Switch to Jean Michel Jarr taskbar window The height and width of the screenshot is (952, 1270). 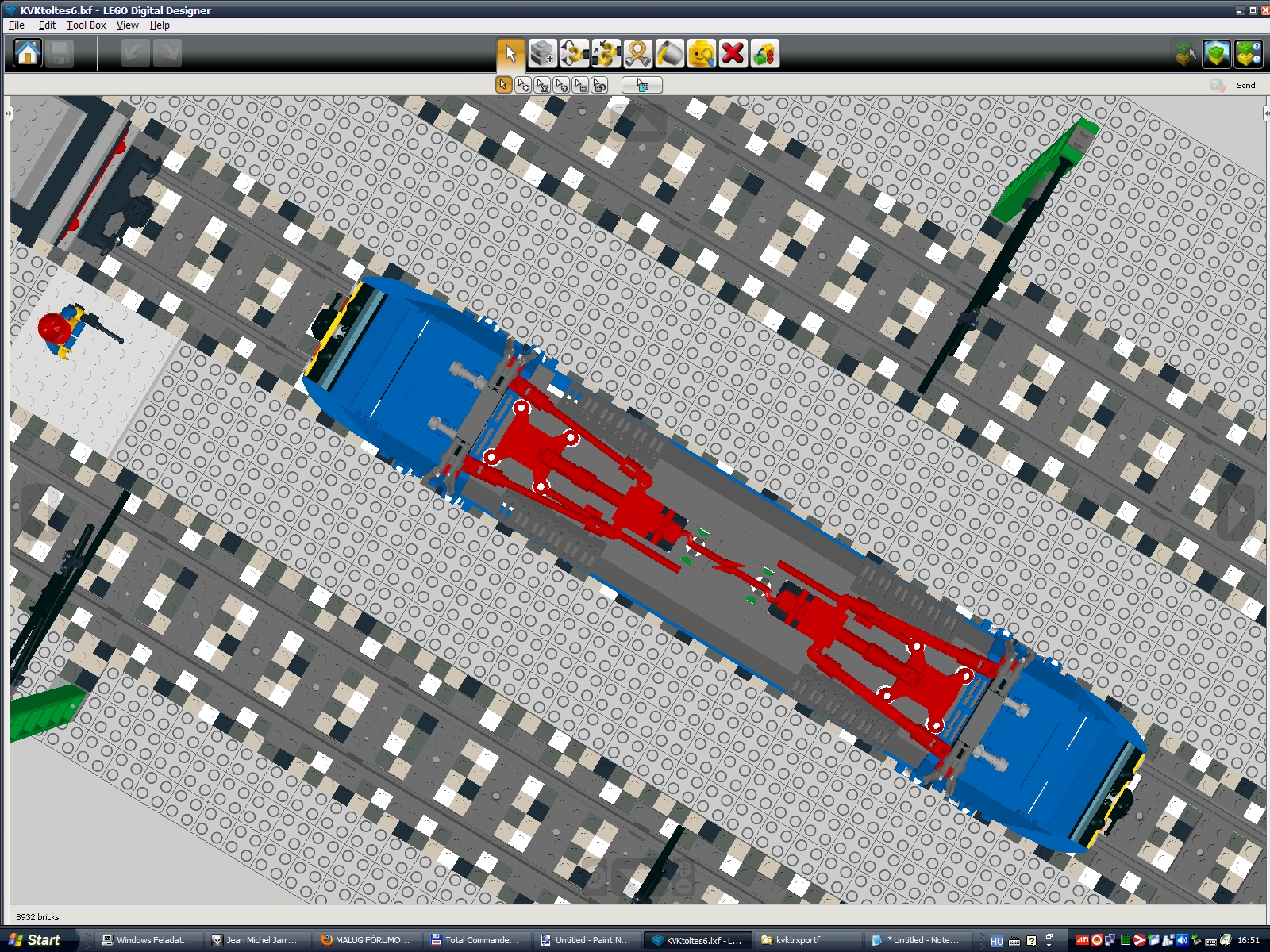click(x=256, y=940)
